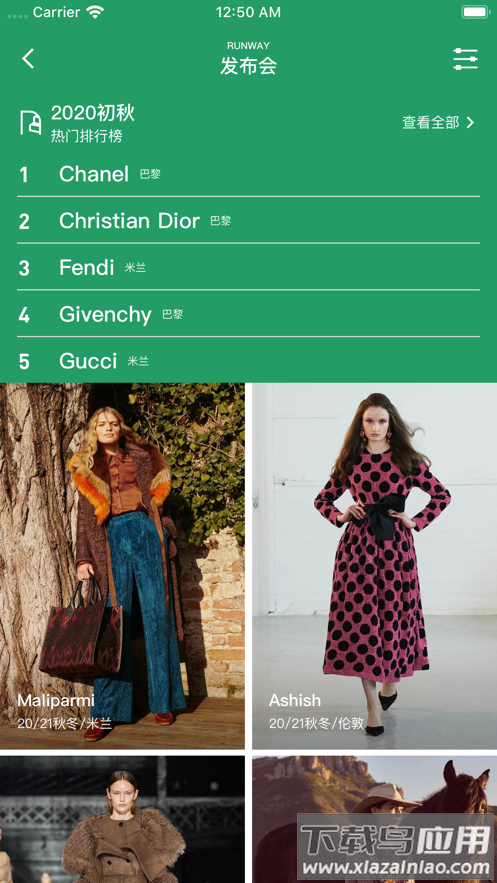The image size is (497, 883).
Task: Expand the 查看全部 chevron arrow
Action: coord(471,122)
